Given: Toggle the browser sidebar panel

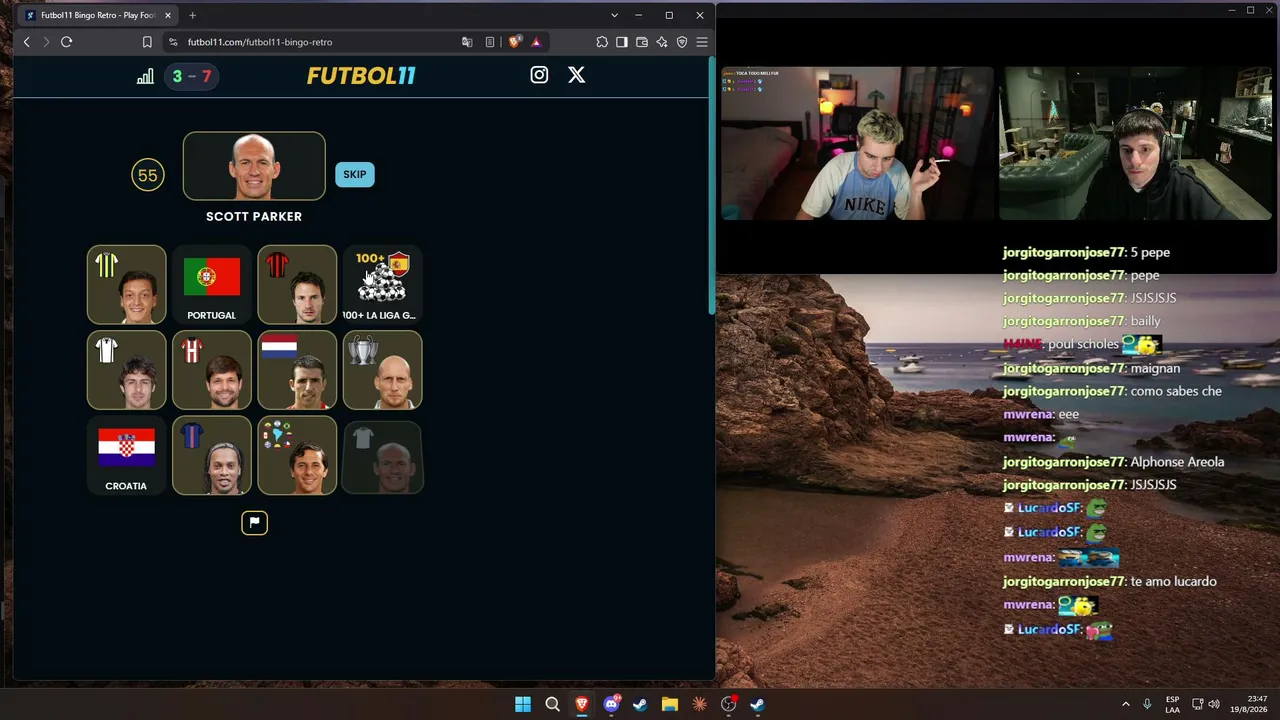Looking at the screenshot, I should pyautogui.click(x=622, y=42).
